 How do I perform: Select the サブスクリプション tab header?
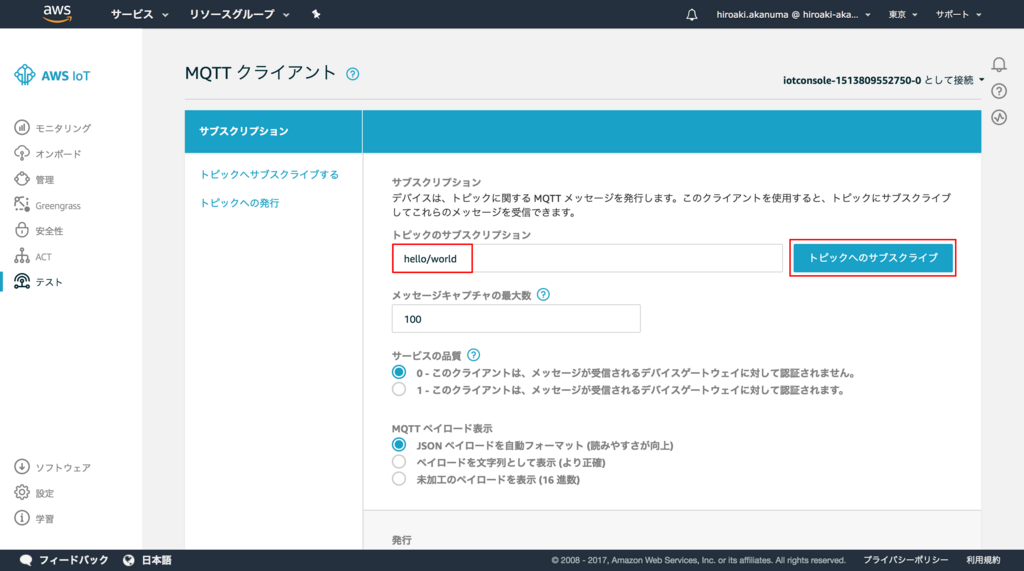[273, 131]
